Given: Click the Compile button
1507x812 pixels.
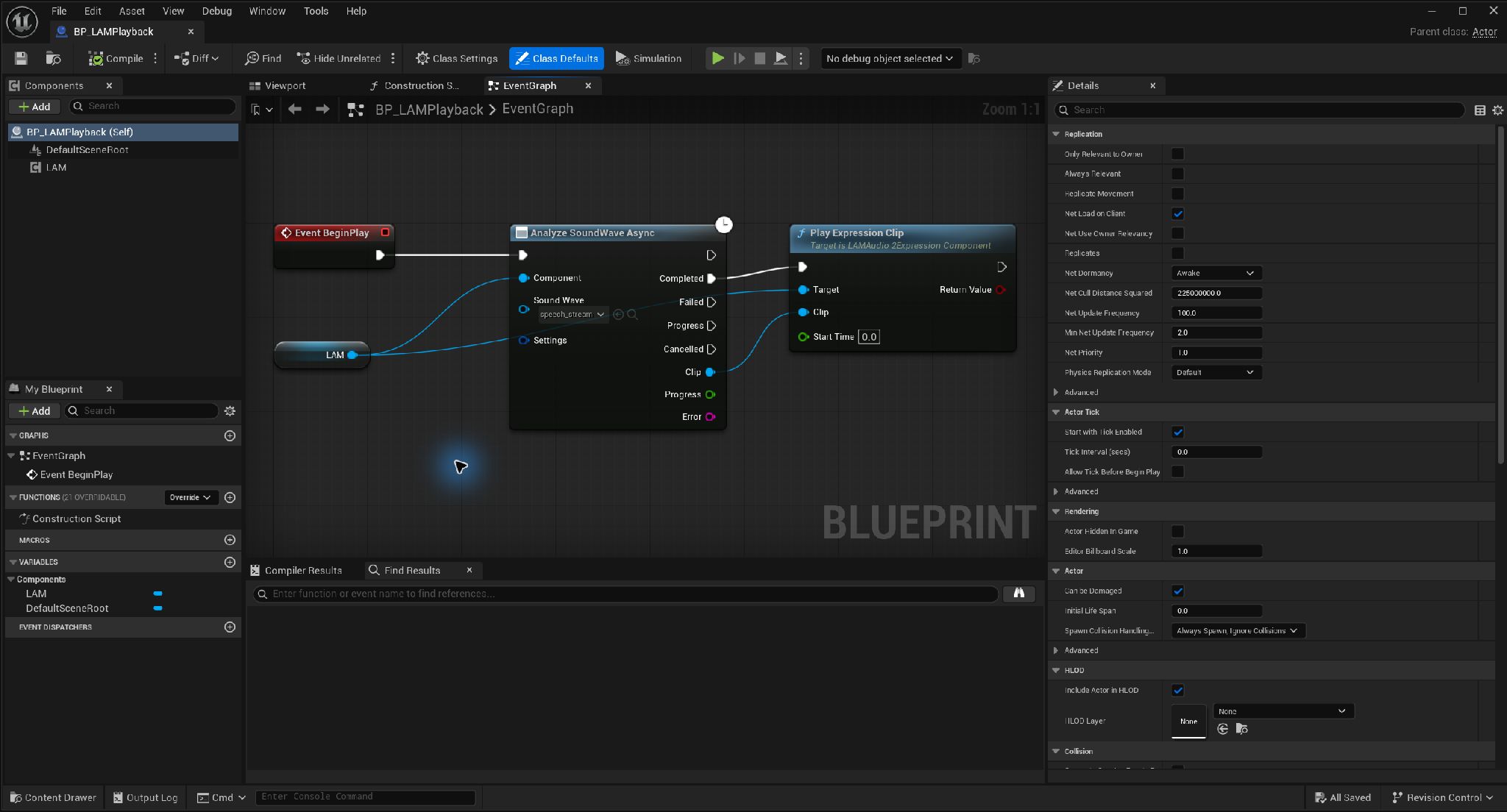Looking at the screenshot, I should [116, 58].
